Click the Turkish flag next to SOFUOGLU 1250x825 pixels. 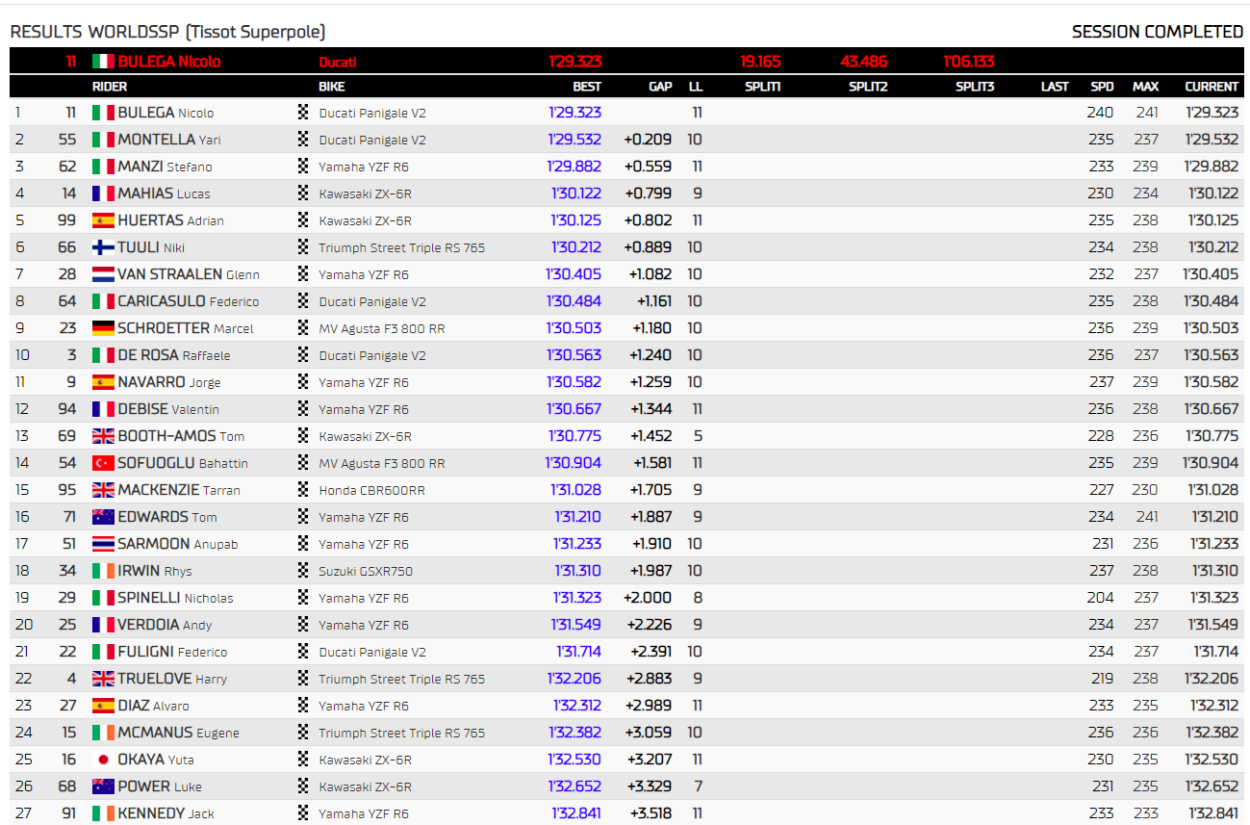click(103, 463)
